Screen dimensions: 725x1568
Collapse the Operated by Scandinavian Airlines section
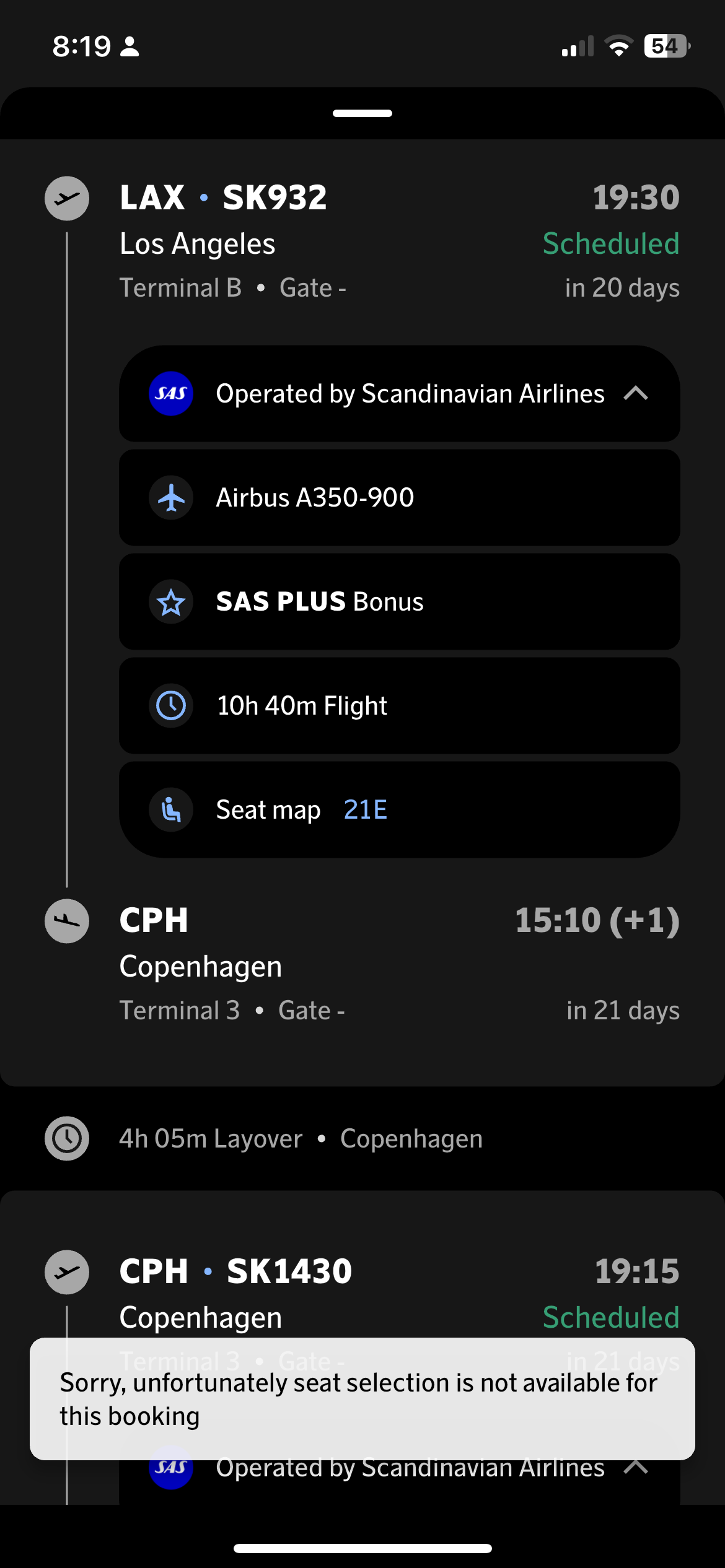tap(636, 394)
